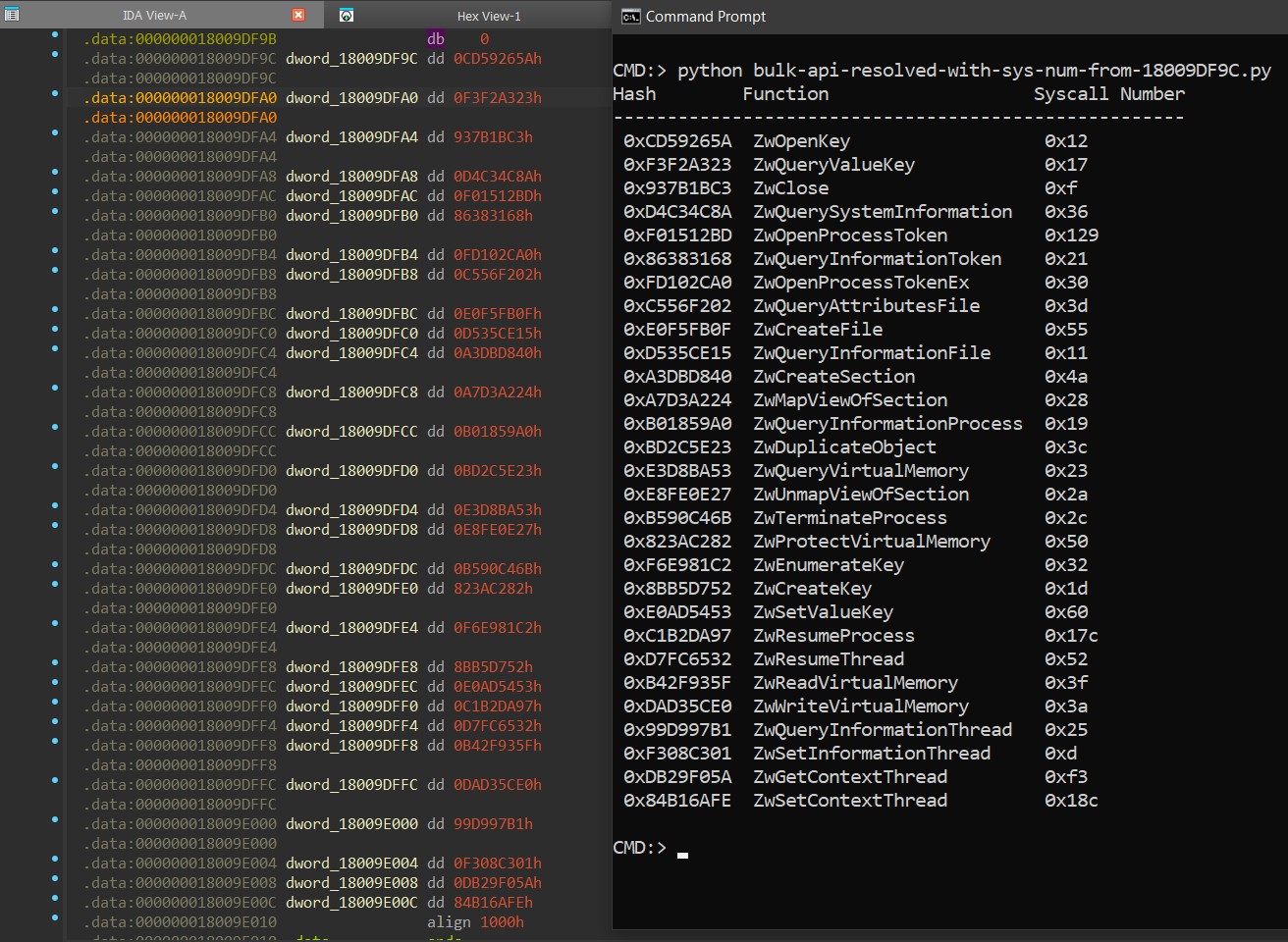
Task: Select the 'align 1000h' directive in IDA
Action: [x=475, y=922]
